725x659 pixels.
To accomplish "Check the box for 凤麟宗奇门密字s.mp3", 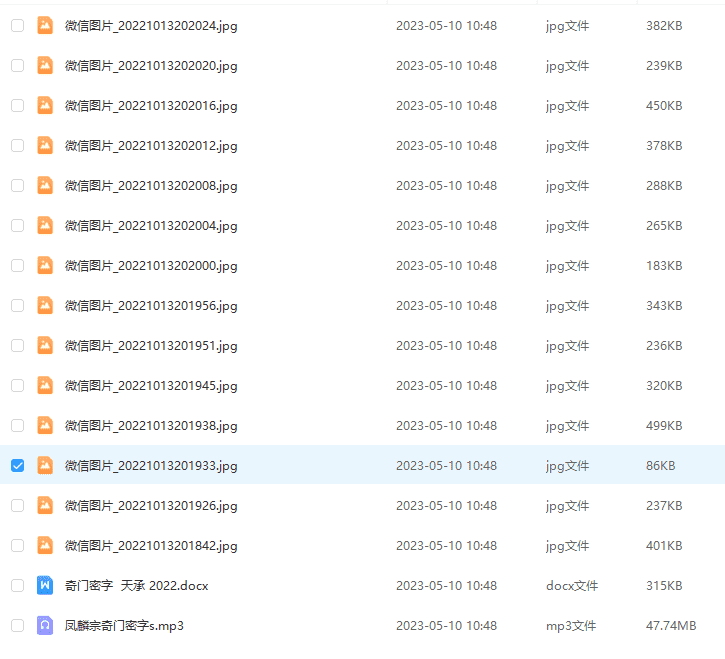I will 17,626.
